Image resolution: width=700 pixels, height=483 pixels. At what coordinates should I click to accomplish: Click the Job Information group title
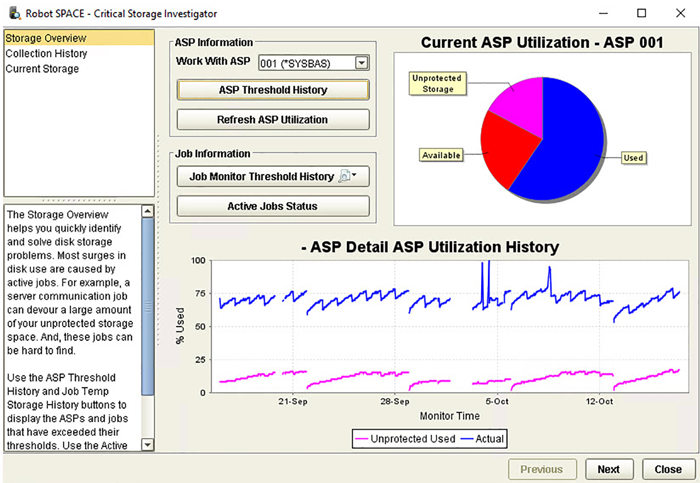[x=212, y=154]
